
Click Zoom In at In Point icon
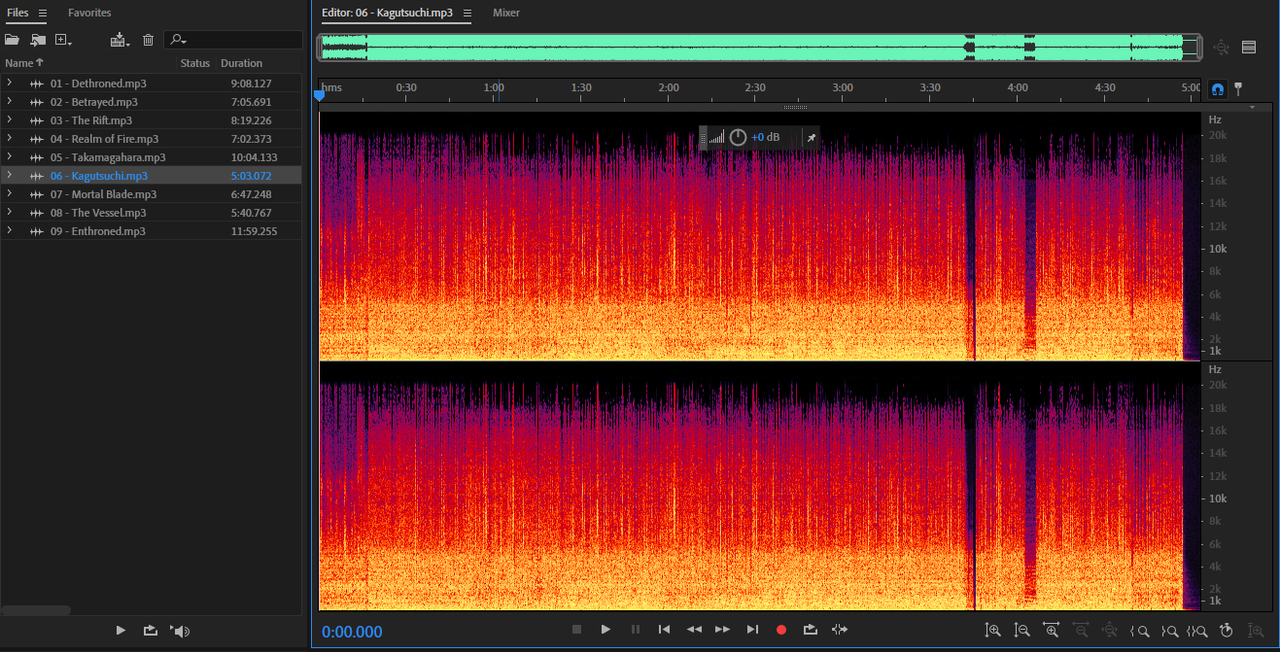pos(1139,631)
